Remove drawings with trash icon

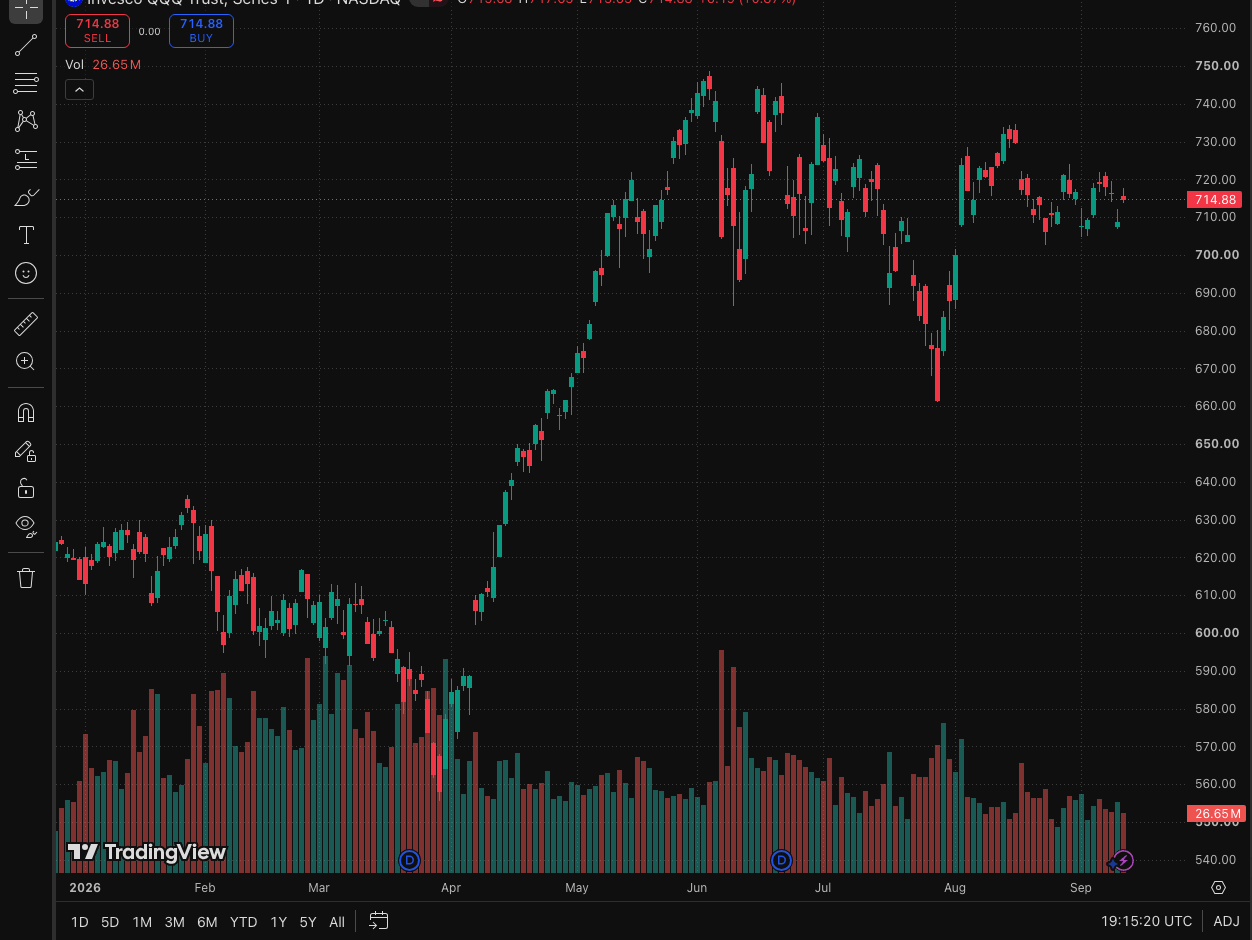[x=26, y=578]
